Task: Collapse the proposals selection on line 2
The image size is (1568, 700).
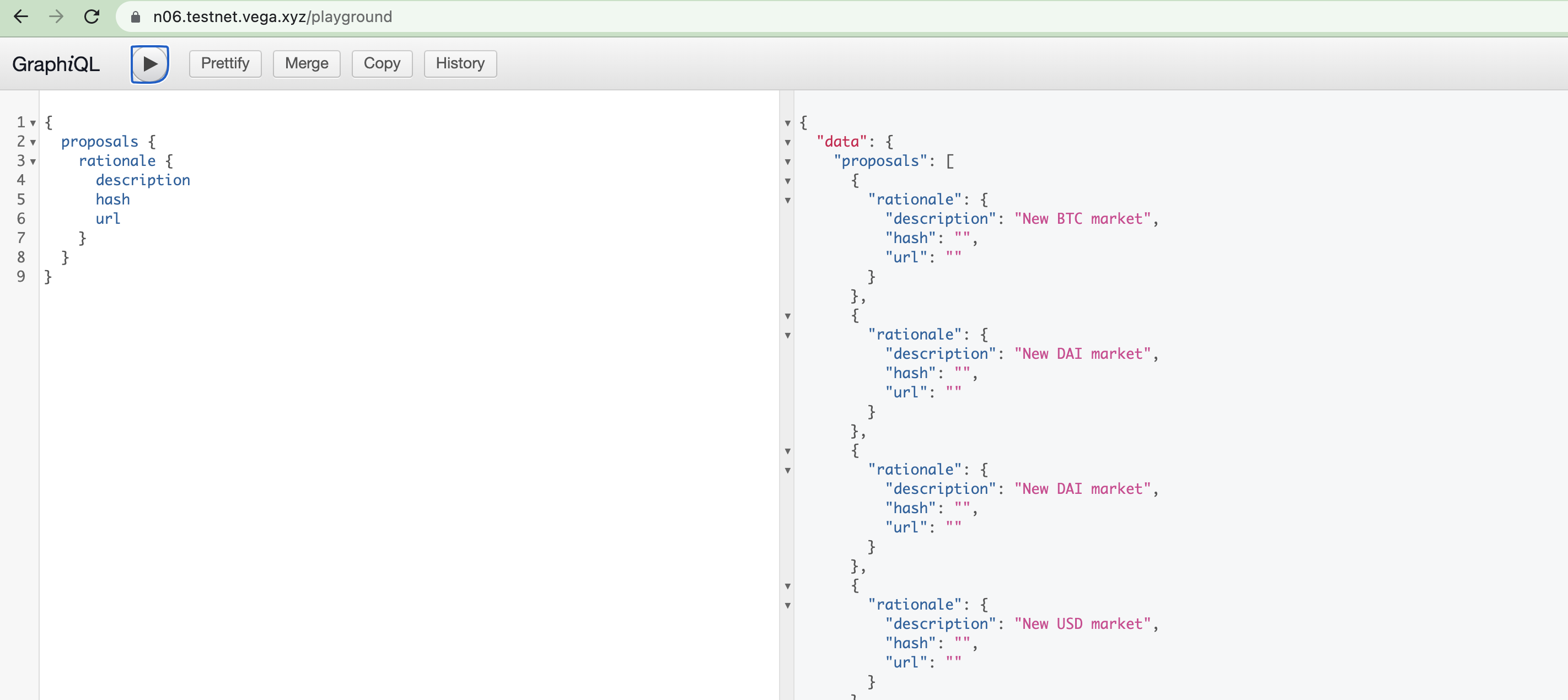Action: click(33, 142)
